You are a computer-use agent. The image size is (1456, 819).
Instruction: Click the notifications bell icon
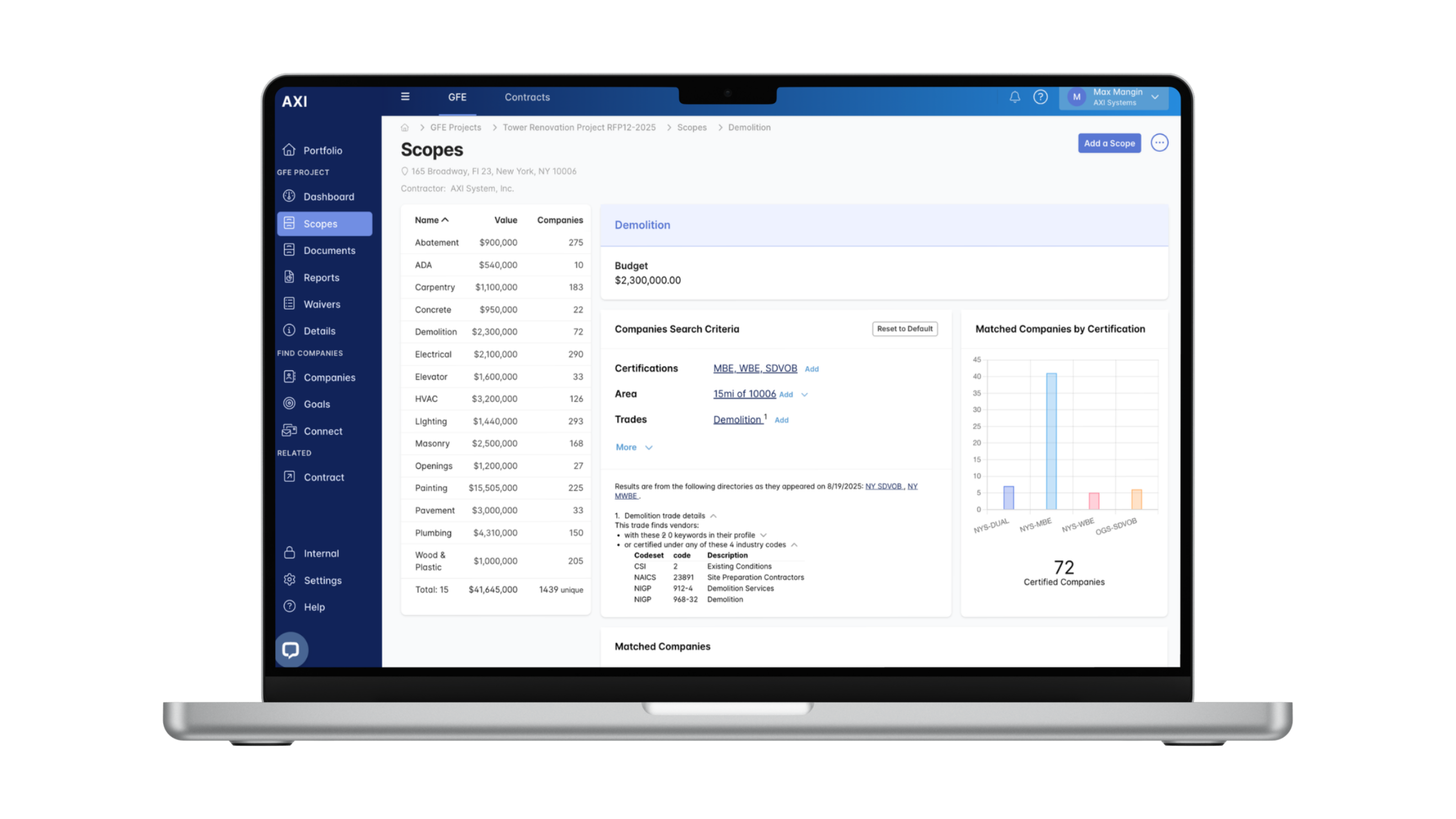point(1015,97)
